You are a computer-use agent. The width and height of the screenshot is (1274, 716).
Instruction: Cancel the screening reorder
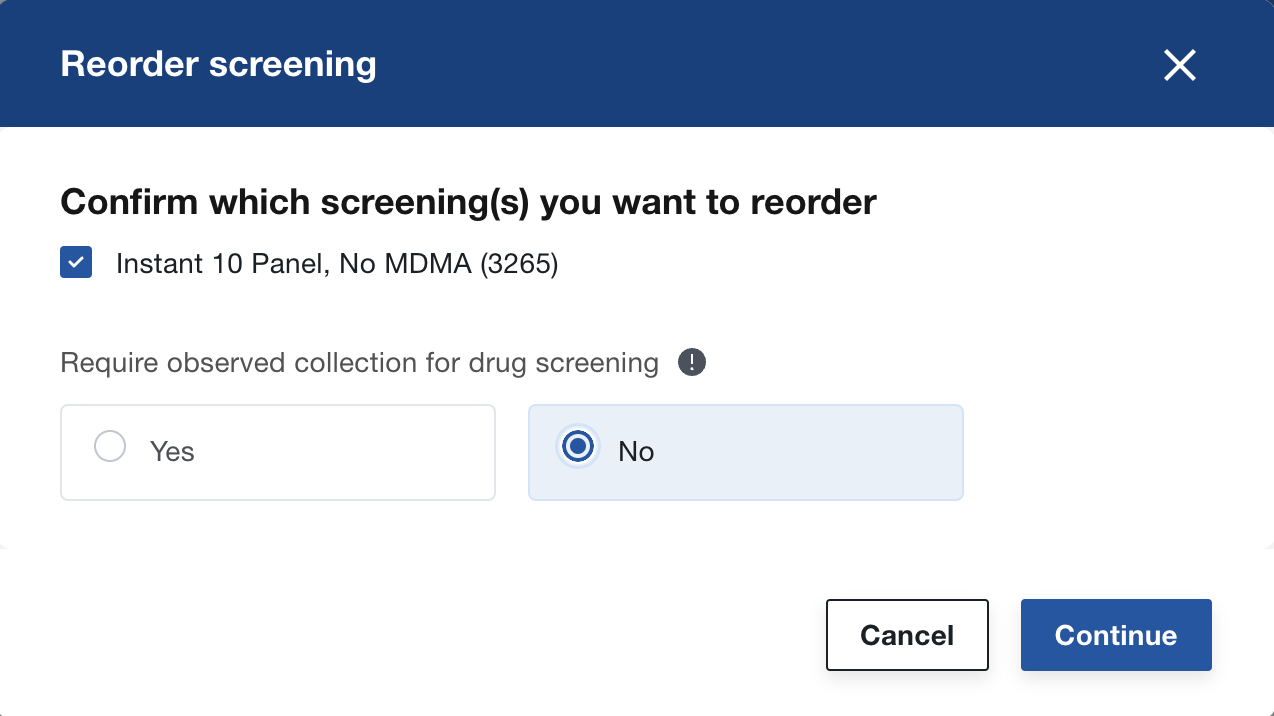[x=907, y=635]
